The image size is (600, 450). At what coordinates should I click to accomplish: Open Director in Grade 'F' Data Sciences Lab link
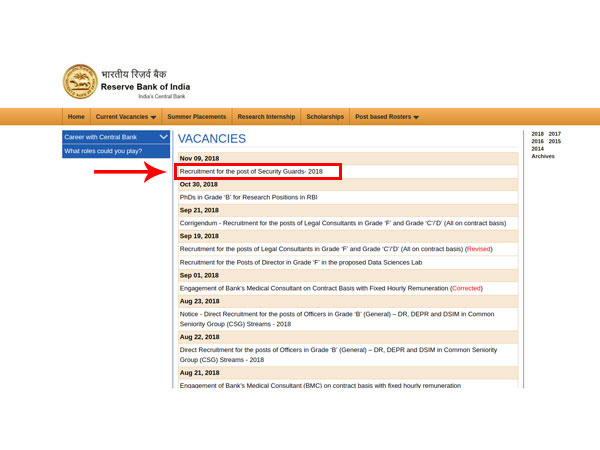click(x=301, y=262)
